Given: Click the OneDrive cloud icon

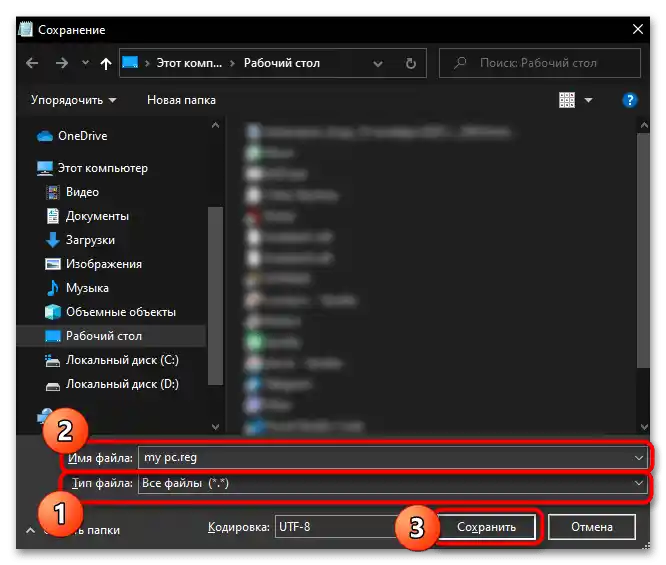Looking at the screenshot, I should click(45, 136).
